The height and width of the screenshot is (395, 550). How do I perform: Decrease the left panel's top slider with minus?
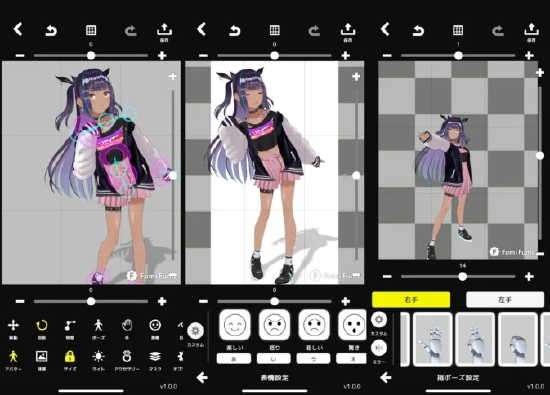pyautogui.click(x=20, y=55)
